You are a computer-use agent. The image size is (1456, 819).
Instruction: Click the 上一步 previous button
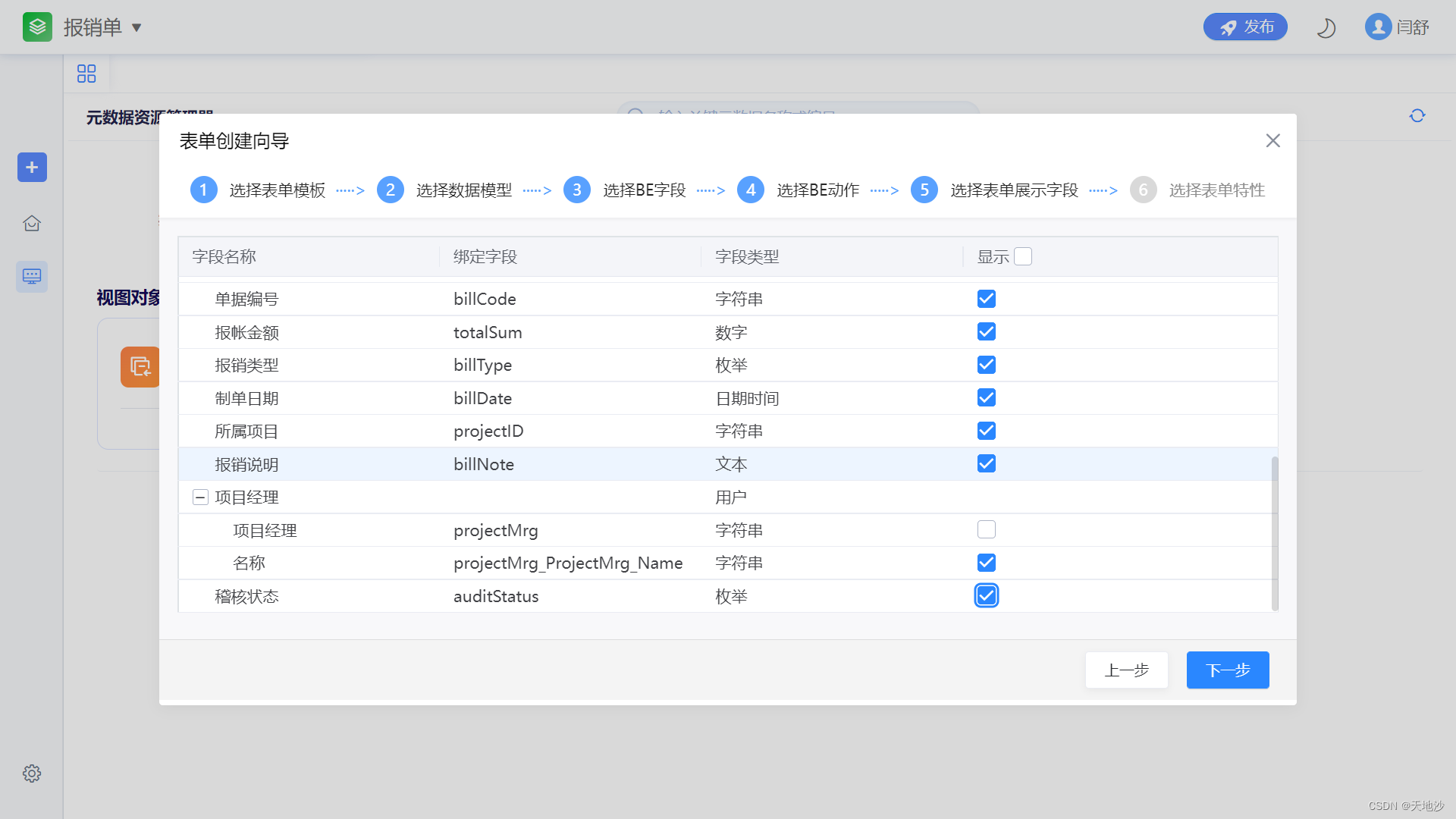point(1126,670)
